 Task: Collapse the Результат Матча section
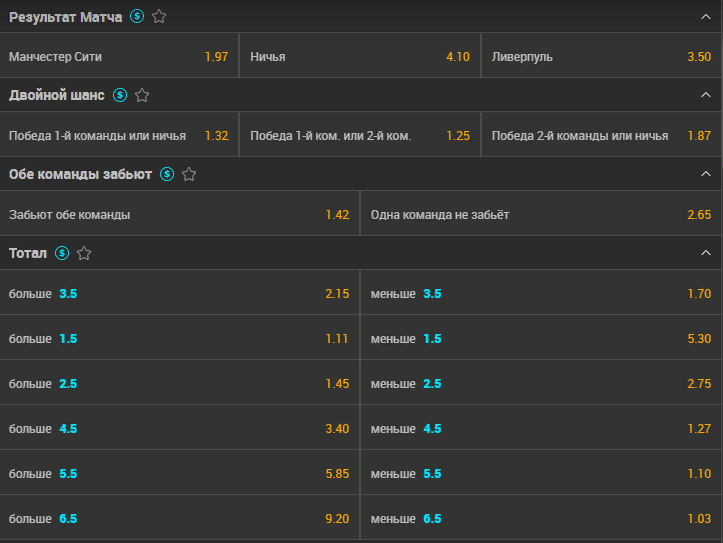click(x=705, y=17)
